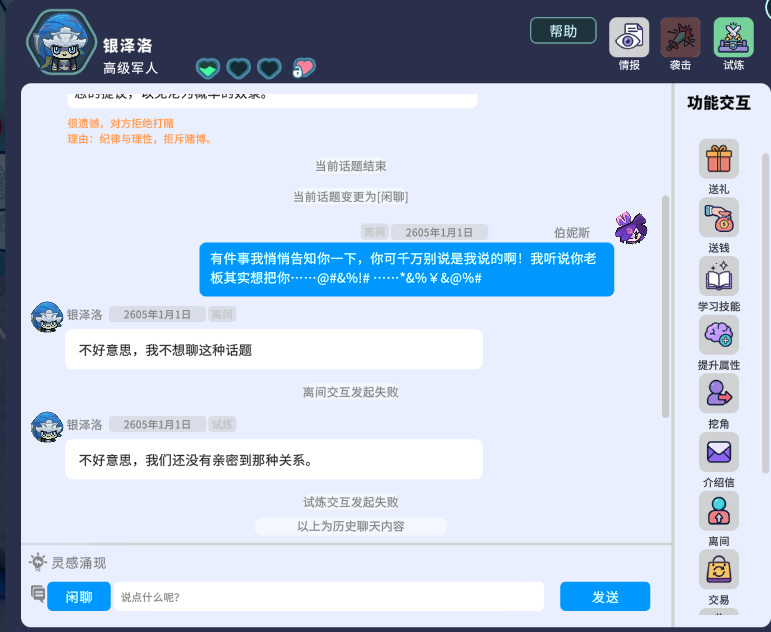This screenshot has width=771, height=632.
Task: Click the 功能交互 panel scrollbar
Action: (765, 313)
